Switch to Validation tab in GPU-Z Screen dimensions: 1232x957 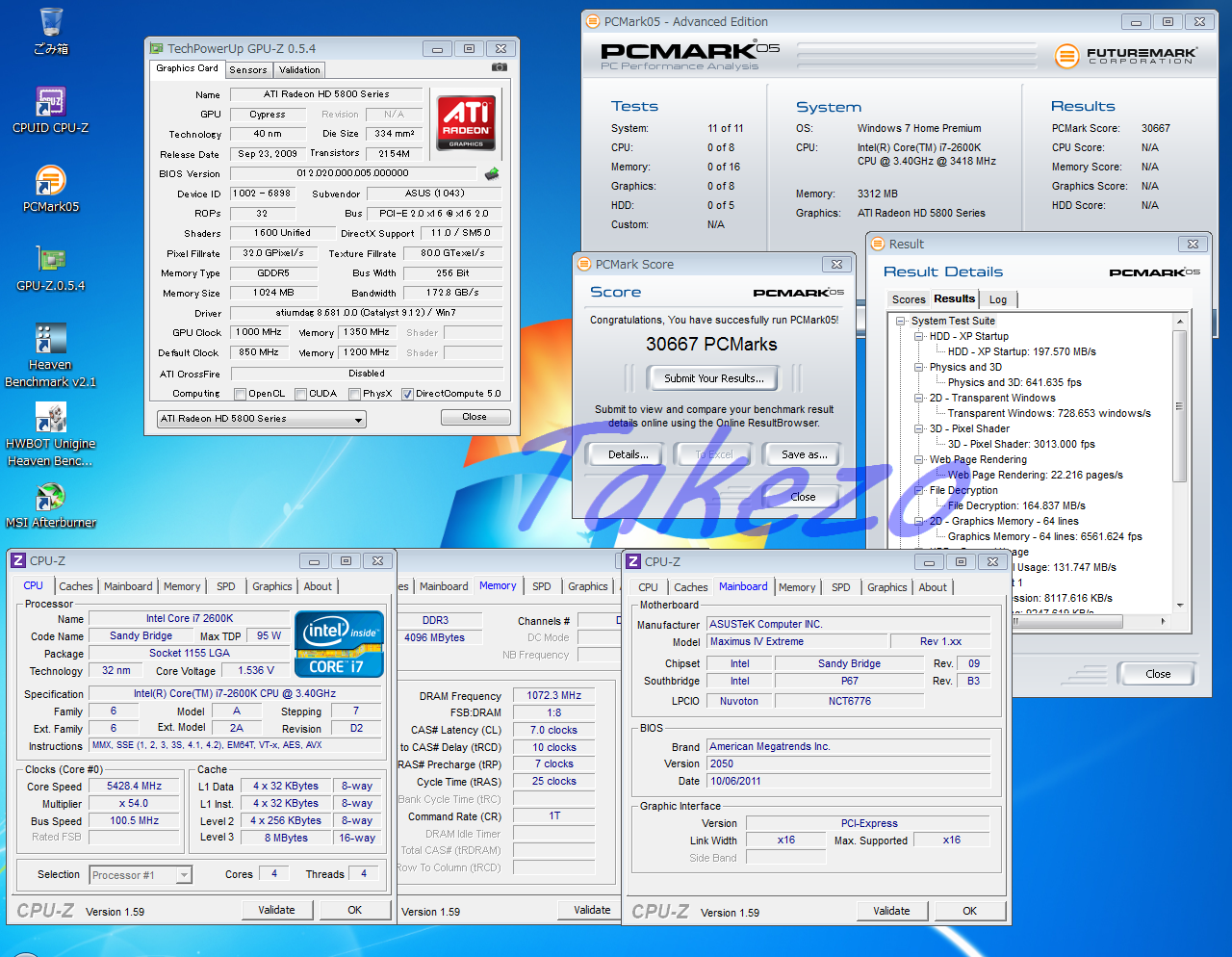(299, 69)
